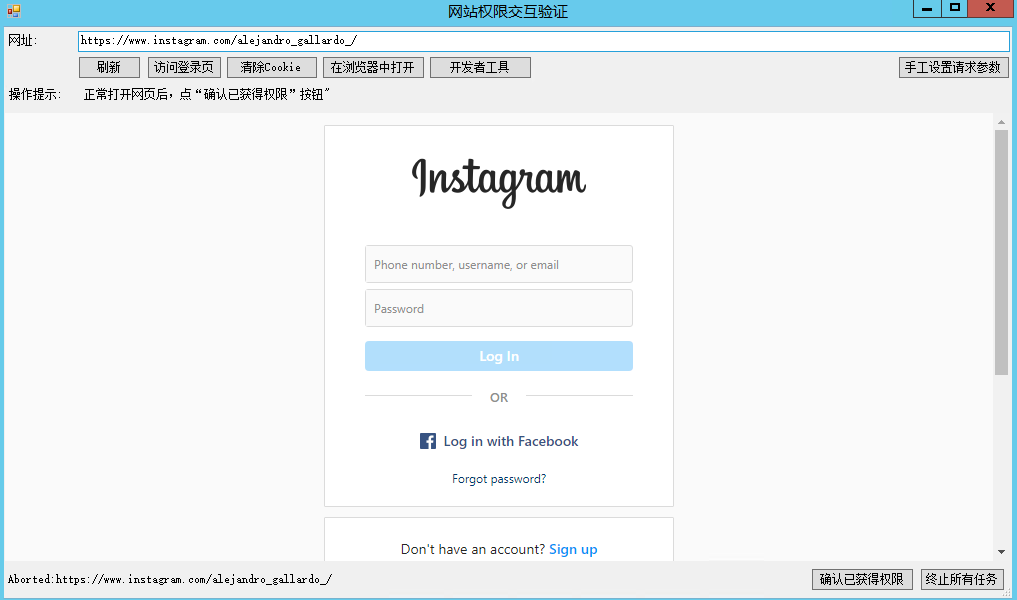Click the scrollbar up arrow
Image resolution: width=1017 pixels, height=600 pixels.
point(1001,122)
